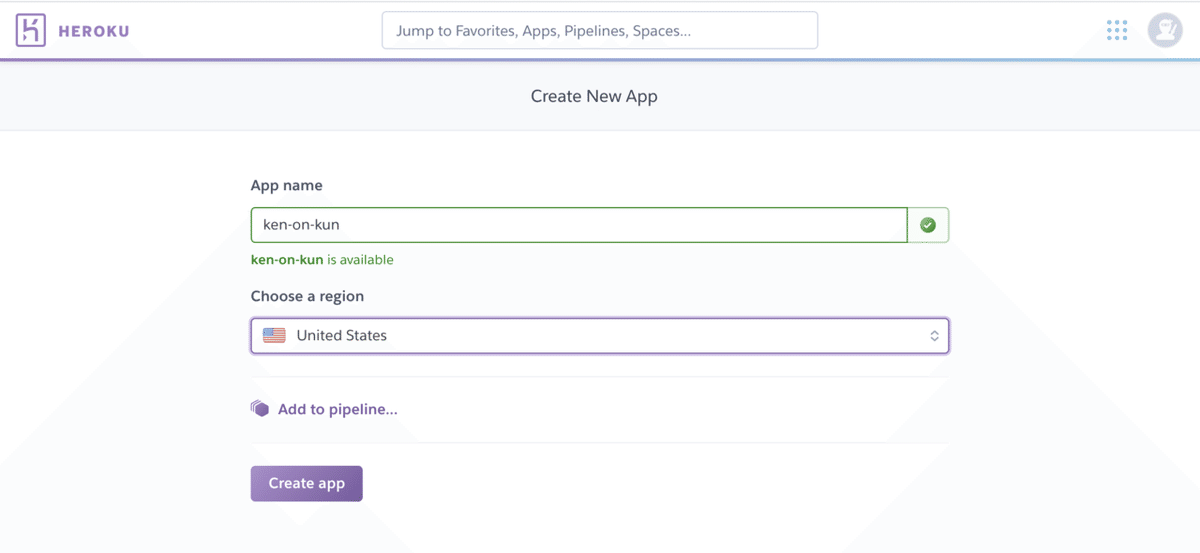Click the hexagon pipeline icon
Screen dimensions: 1200x553
[x=260, y=409]
